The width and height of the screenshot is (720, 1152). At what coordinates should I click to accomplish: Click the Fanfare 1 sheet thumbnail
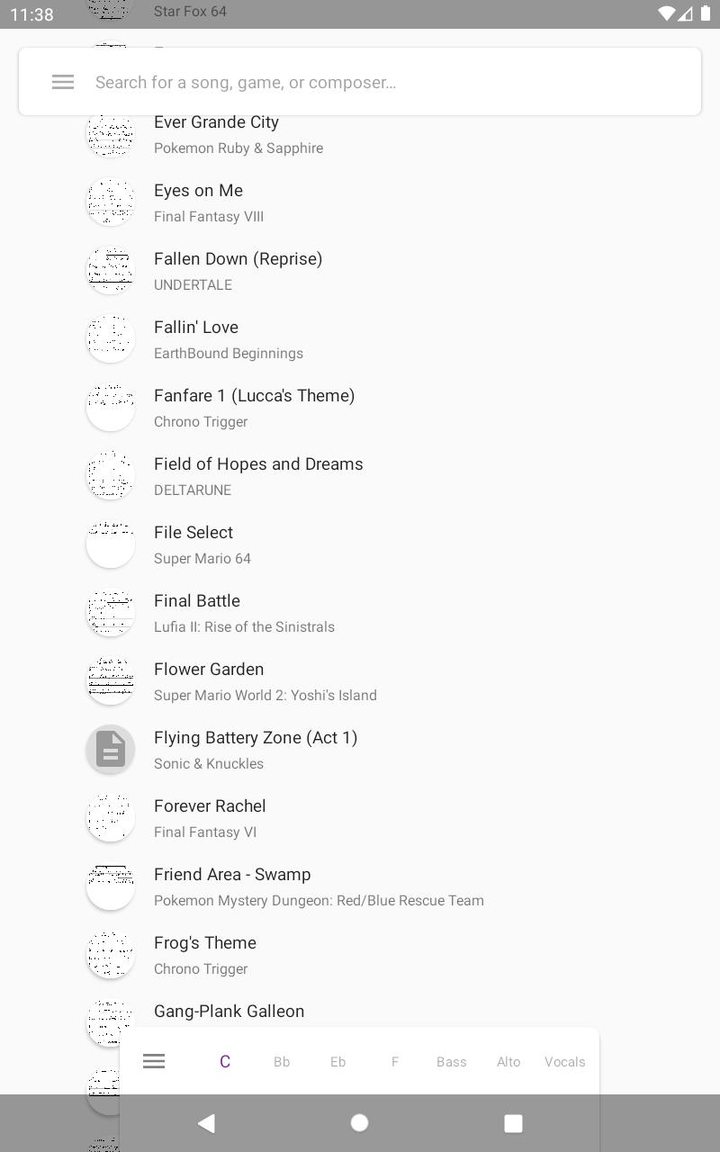pos(110,407)
